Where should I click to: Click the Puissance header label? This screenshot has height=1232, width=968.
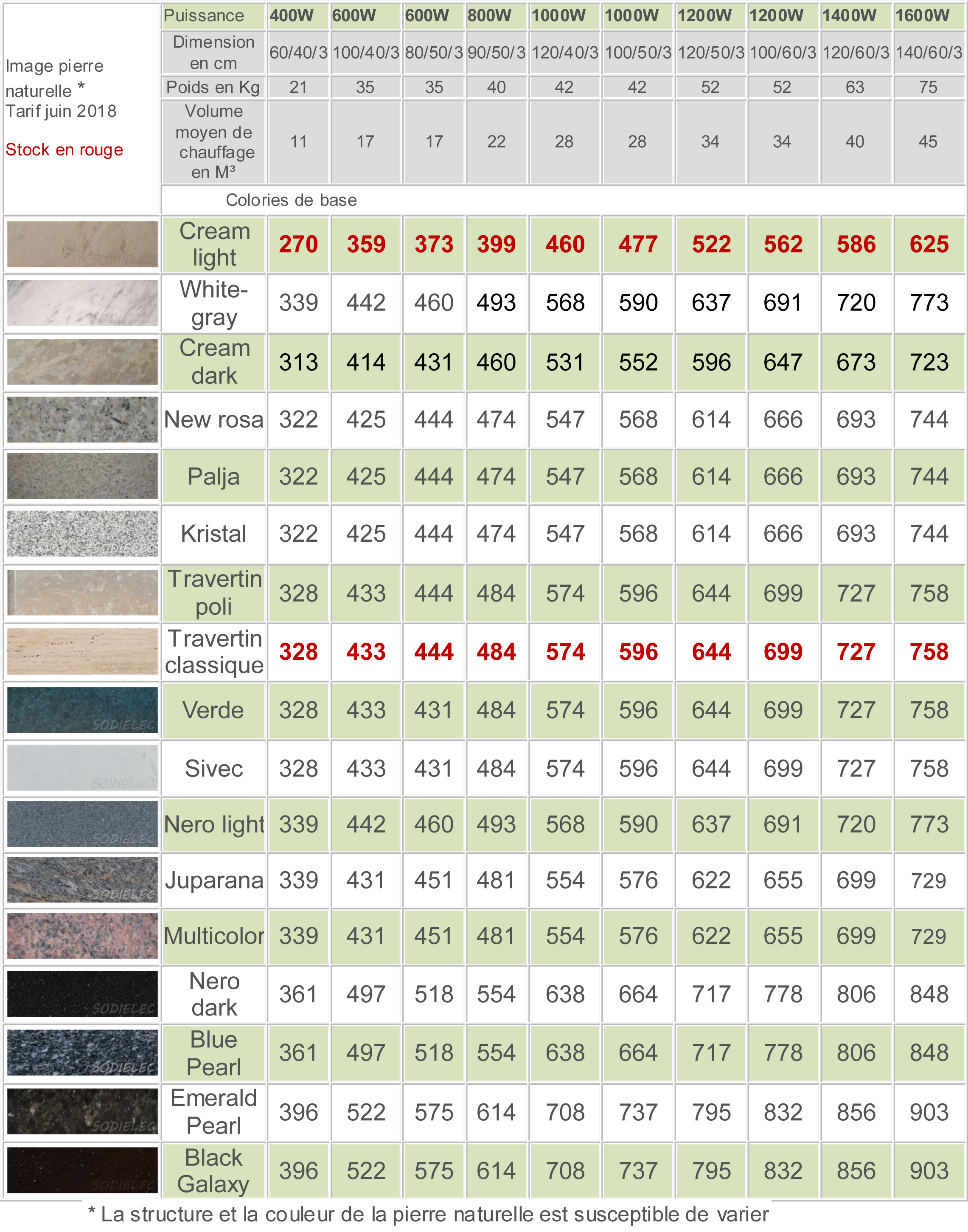tap(204, 16)
